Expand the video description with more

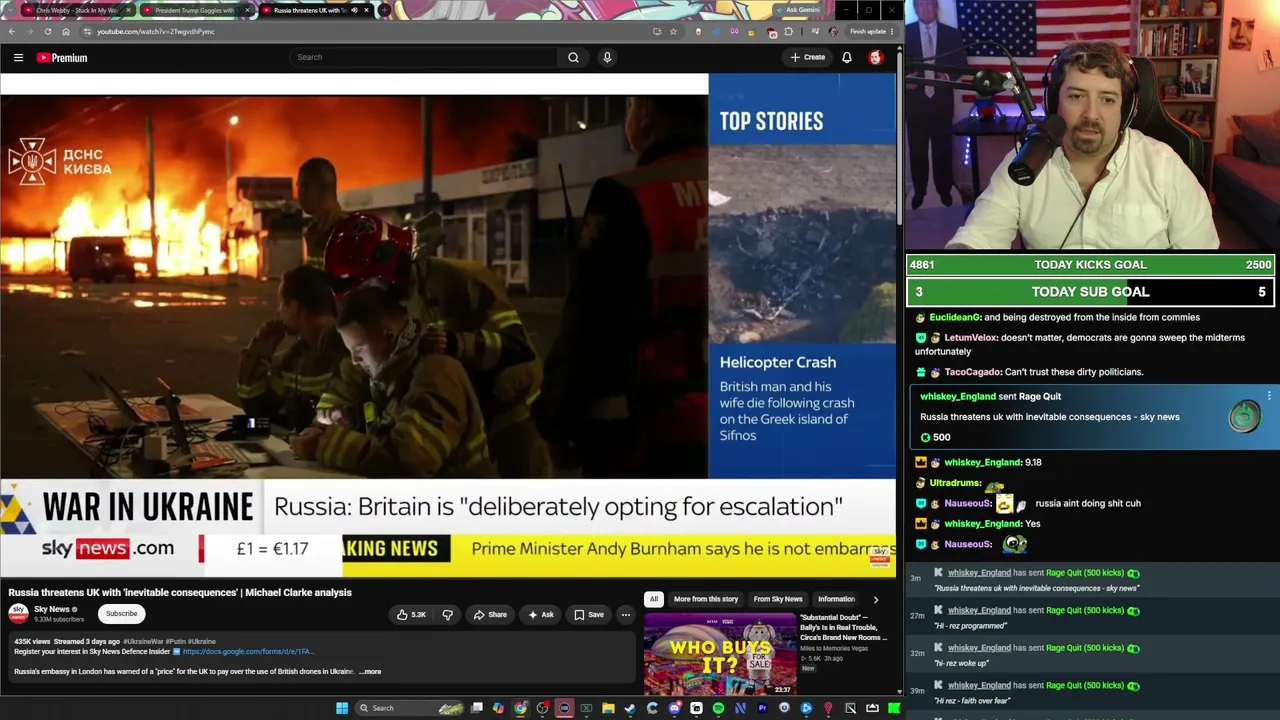pos(370,672)
